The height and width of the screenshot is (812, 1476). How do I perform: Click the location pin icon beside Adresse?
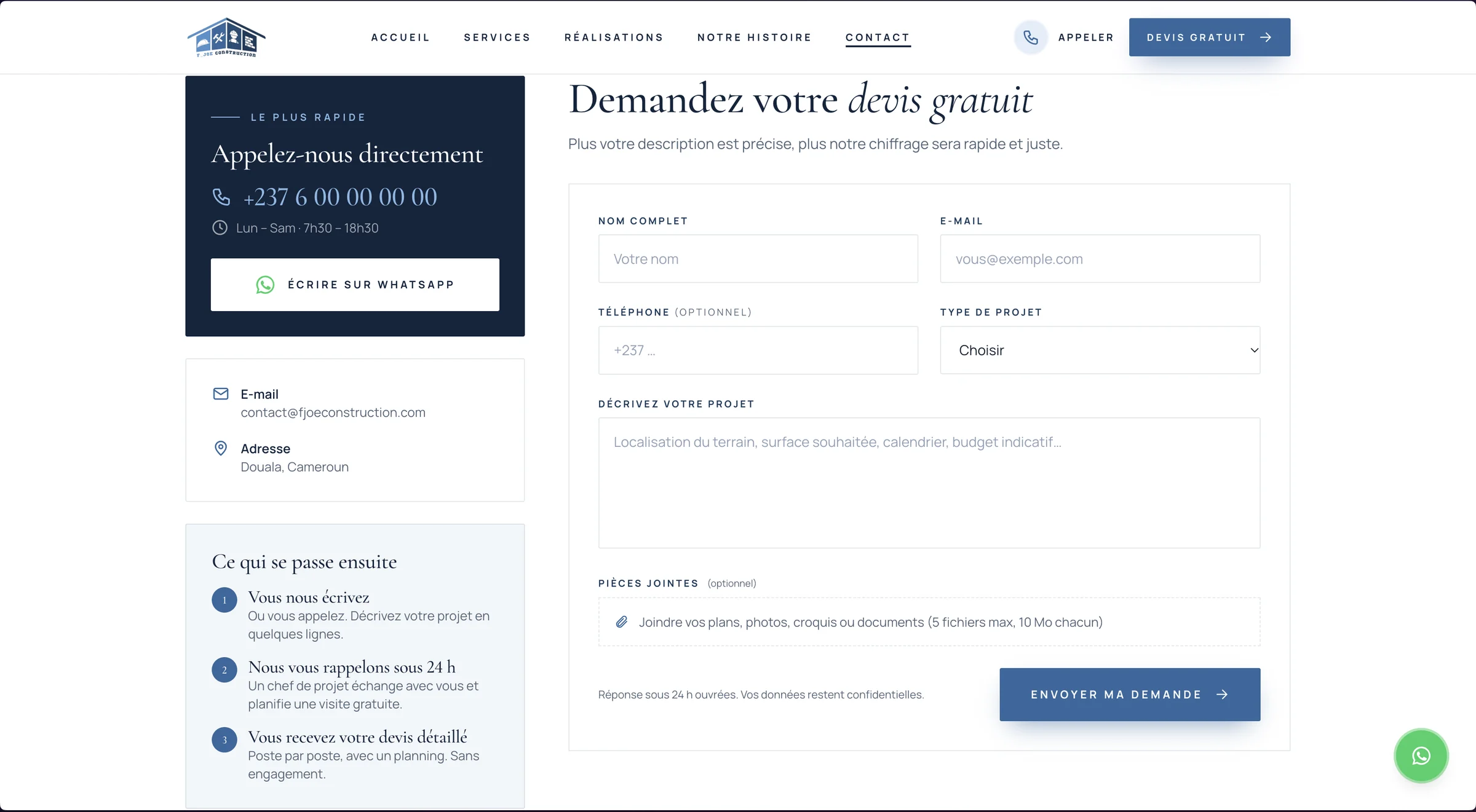[x=221, y=448]
